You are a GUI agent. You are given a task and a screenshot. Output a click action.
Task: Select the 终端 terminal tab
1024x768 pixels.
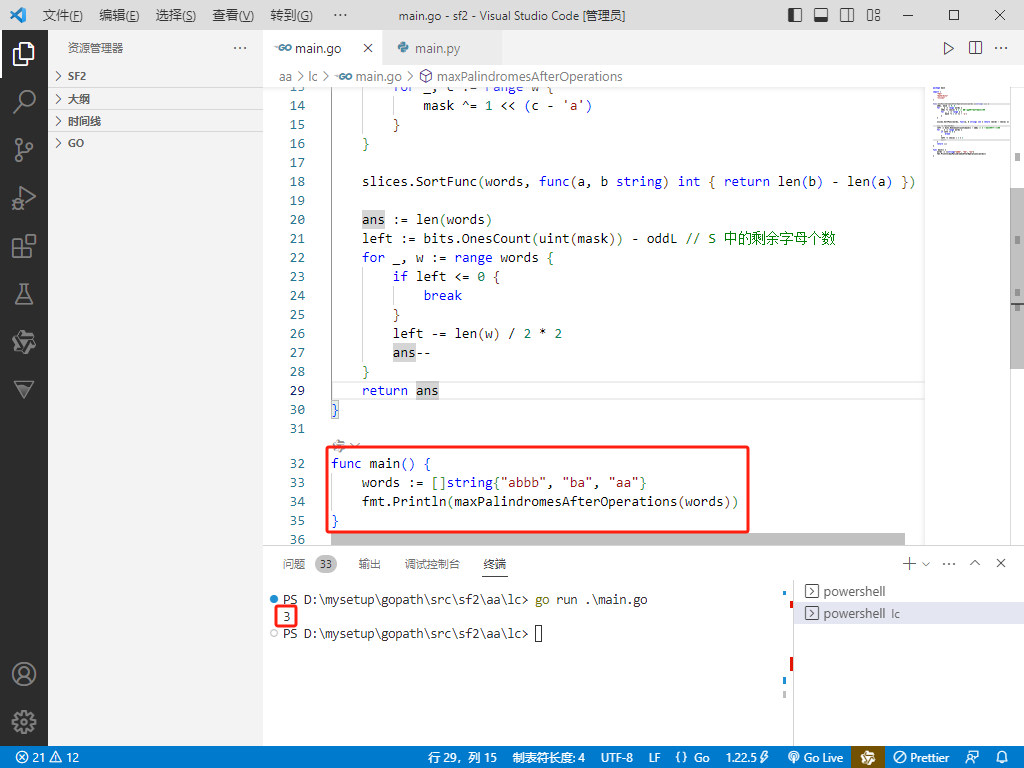(494, 564)
